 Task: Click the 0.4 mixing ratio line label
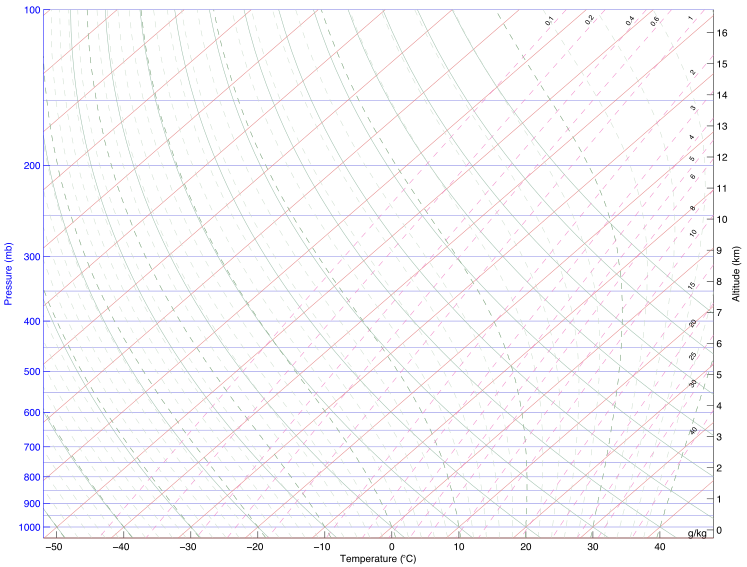630,21
